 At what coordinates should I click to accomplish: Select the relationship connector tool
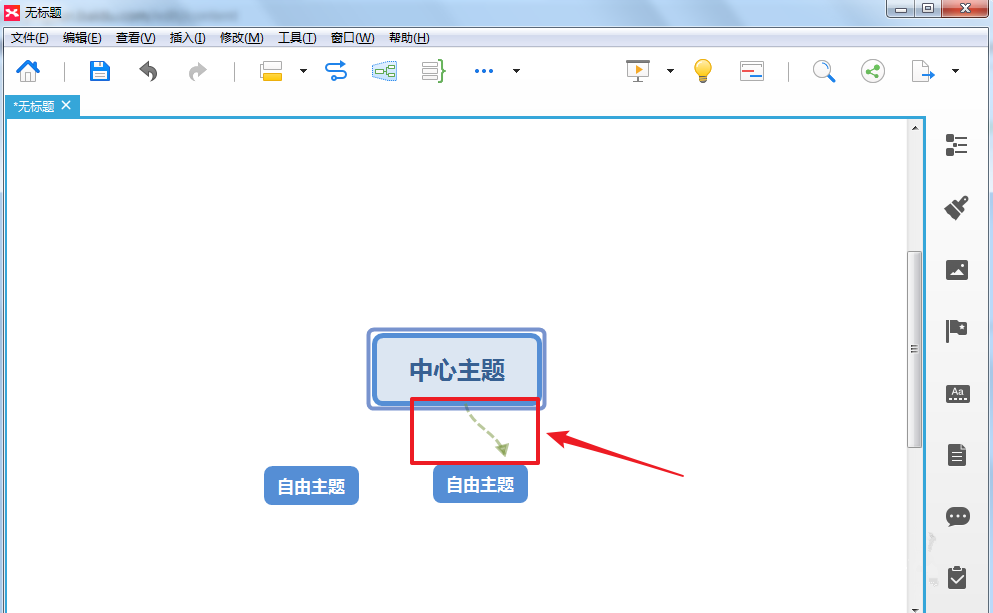pyautogui.click(x=336, y=71)
